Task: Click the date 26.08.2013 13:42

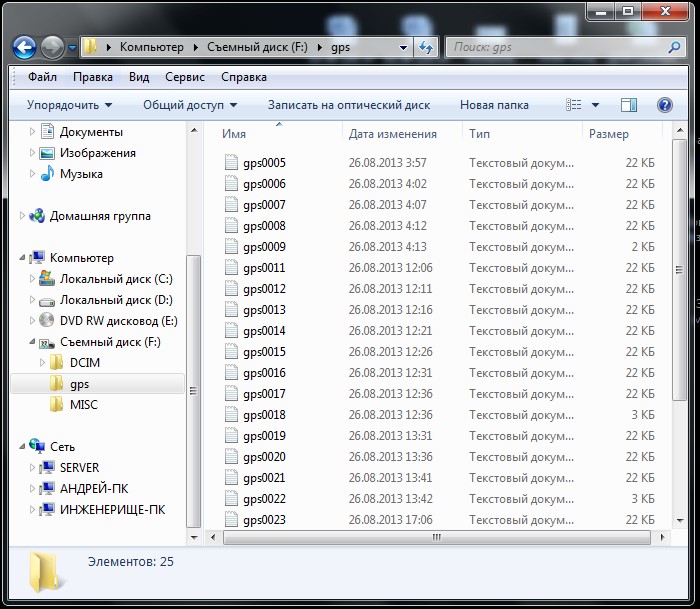Action: (391, 499)
